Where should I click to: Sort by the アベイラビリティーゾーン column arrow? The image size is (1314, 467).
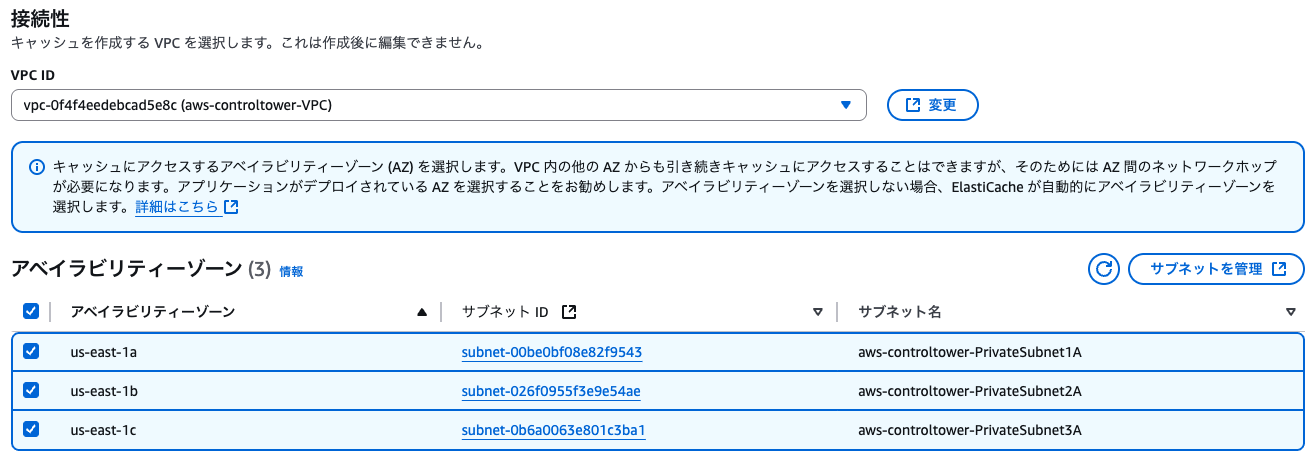pyautogui.click(x=421, y=312)
